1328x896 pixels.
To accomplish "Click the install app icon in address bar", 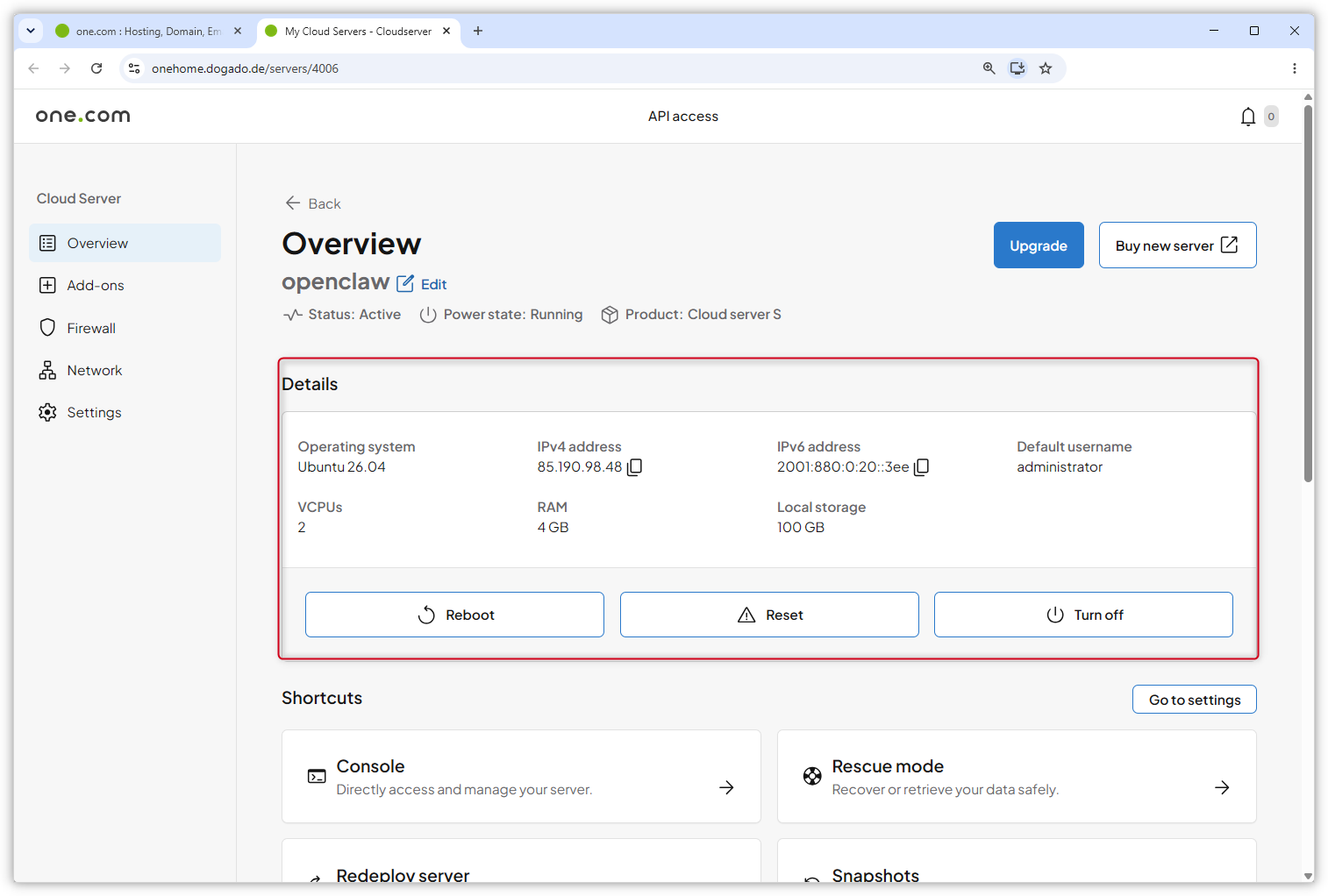I will point(1017,68).
